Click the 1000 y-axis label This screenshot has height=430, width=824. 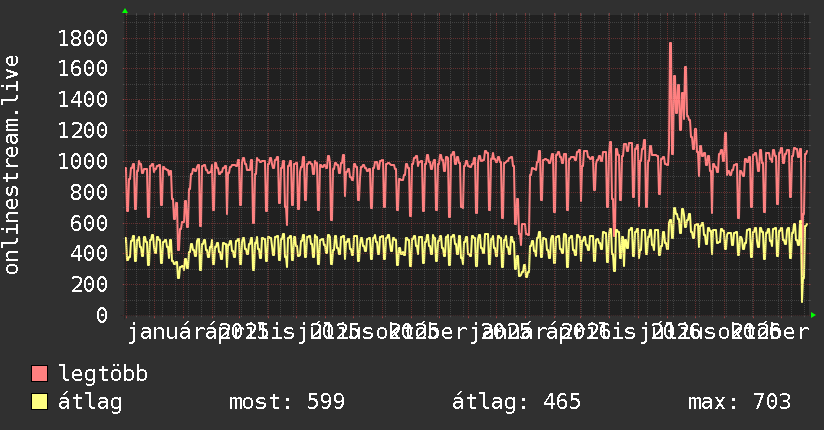pyautogui.click(x=83, y=161)
